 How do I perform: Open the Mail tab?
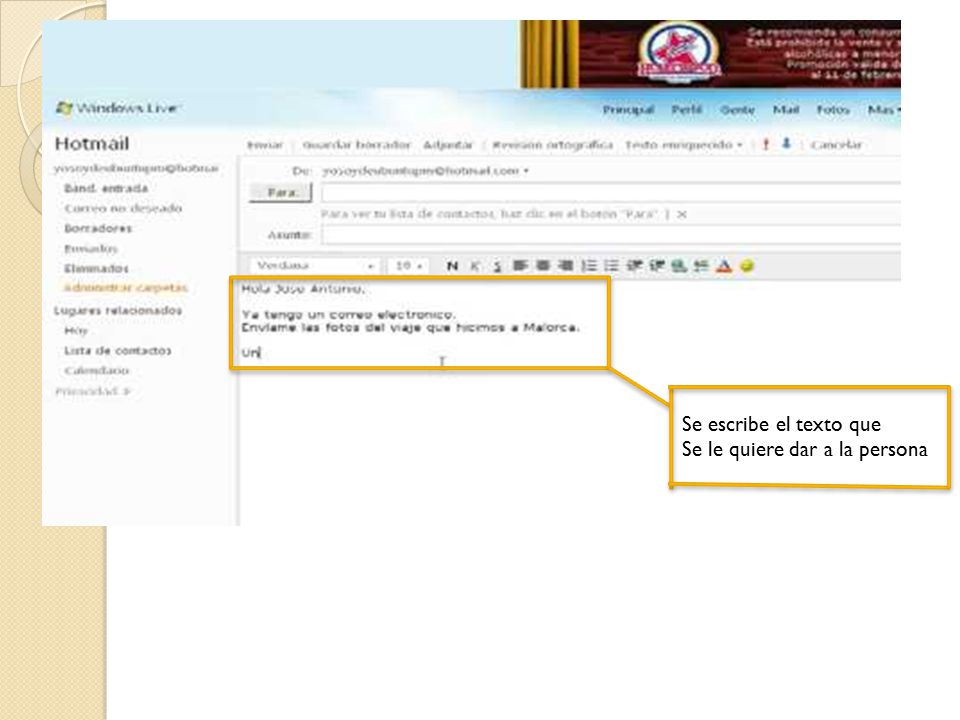point(786,110)
